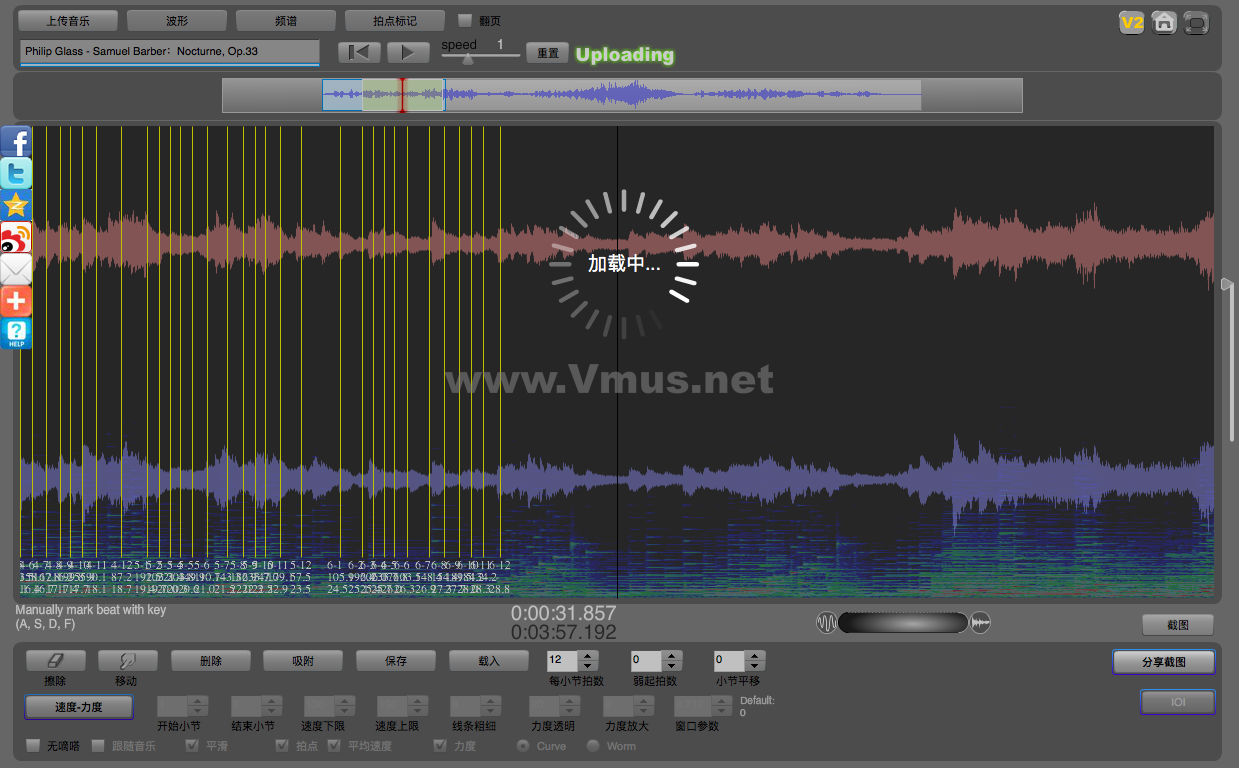Viewport: 1239px width, 768px height.
Task: Click the 上传音乐 upload music button
Action: tap(68, 20)
